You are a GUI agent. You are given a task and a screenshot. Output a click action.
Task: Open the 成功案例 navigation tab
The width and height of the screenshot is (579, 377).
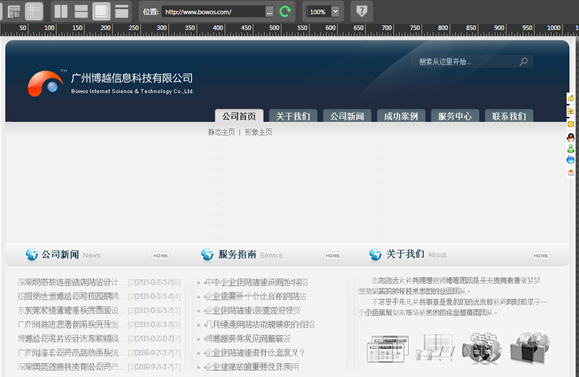(x=401, y=116)
